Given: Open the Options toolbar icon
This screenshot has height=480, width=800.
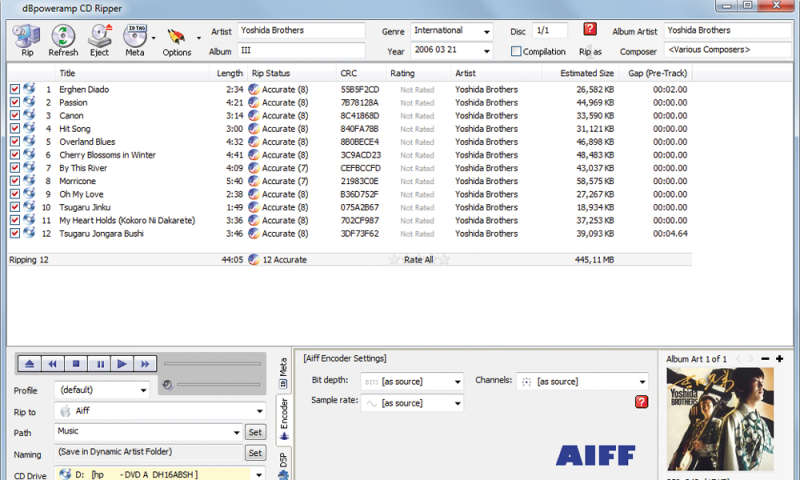Looking at the screenshot, I should pos(177,37).
